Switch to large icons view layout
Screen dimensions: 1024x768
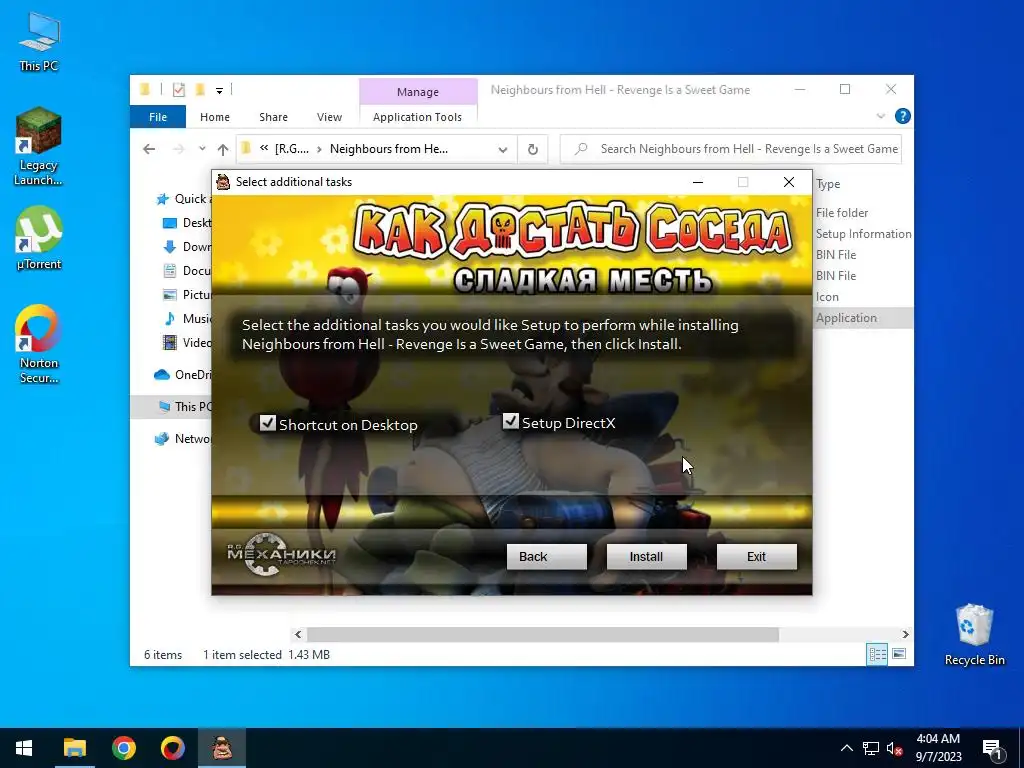[x=899, y=654]
